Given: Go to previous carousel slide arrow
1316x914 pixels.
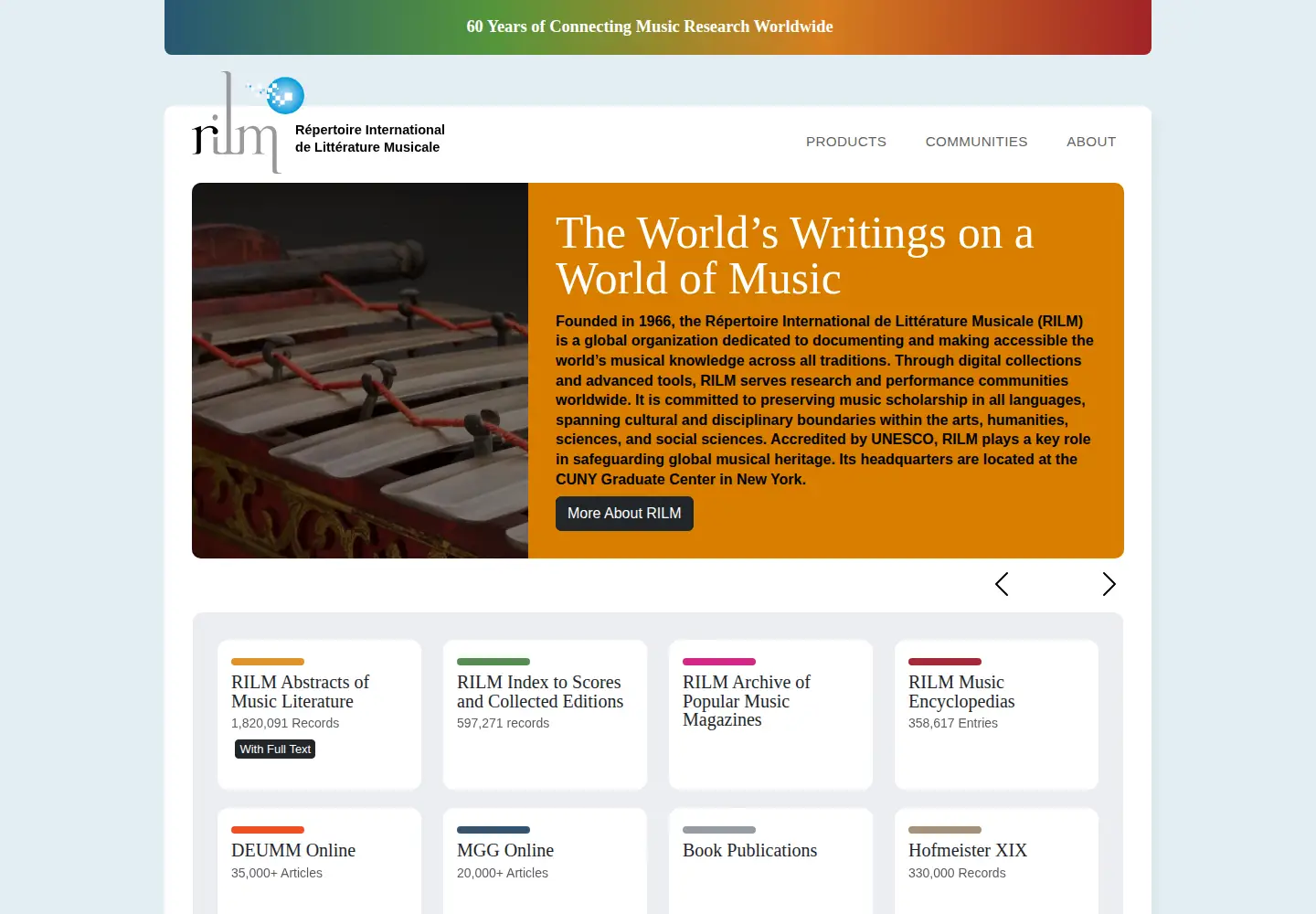Looking at the screenshot, I should 1002,584.
